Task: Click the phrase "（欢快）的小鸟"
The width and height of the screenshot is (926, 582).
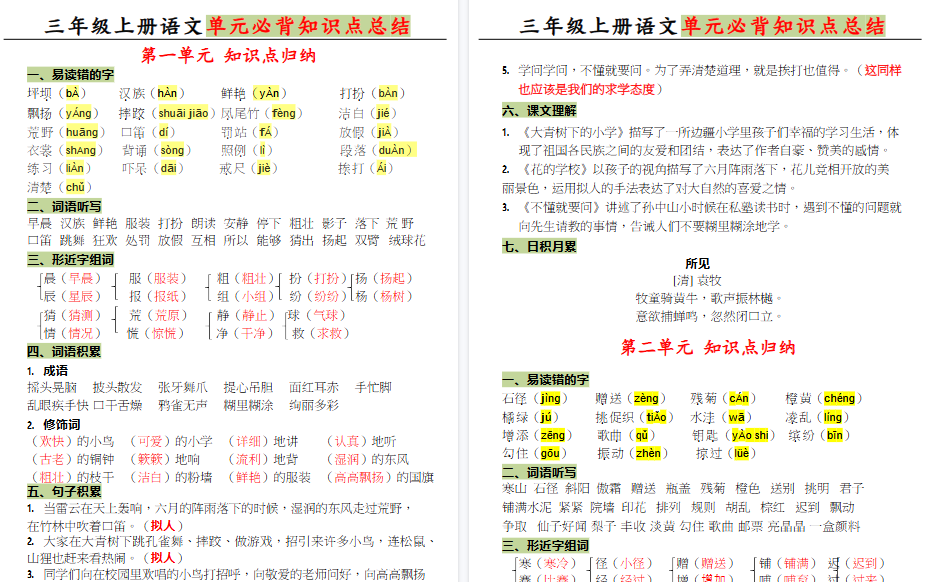Action: click(71, 441)
